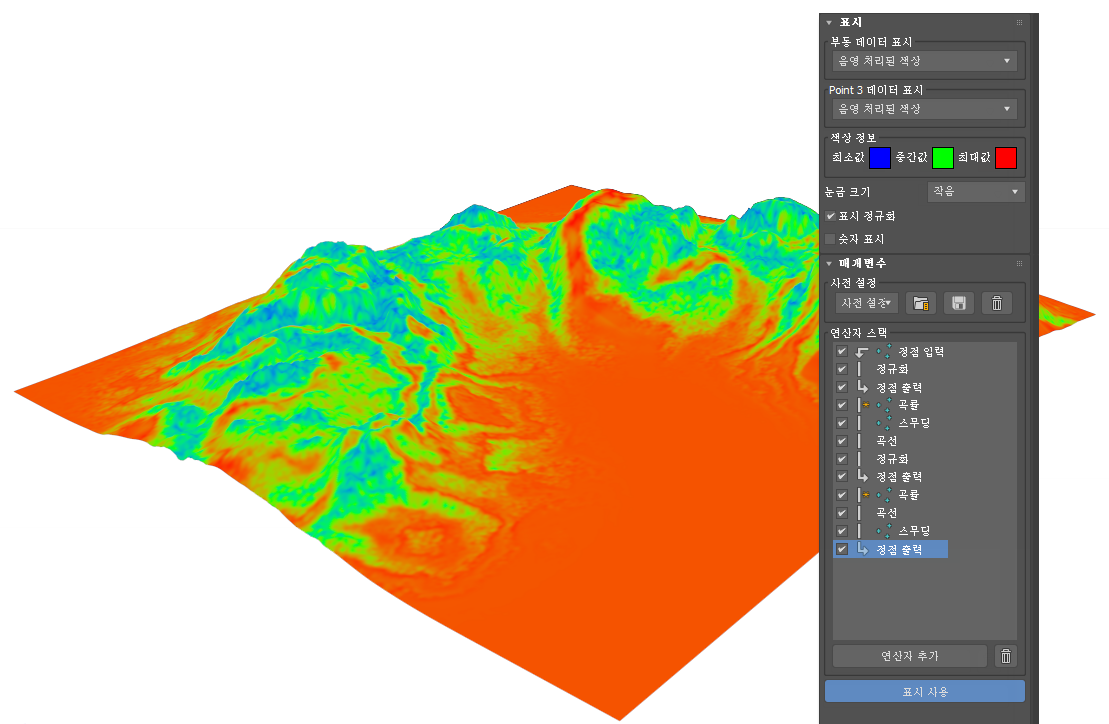Open the 부동 데이터 표시 dropdown
The width and height of the screenshot is (1109, 724).
(924, 61)
